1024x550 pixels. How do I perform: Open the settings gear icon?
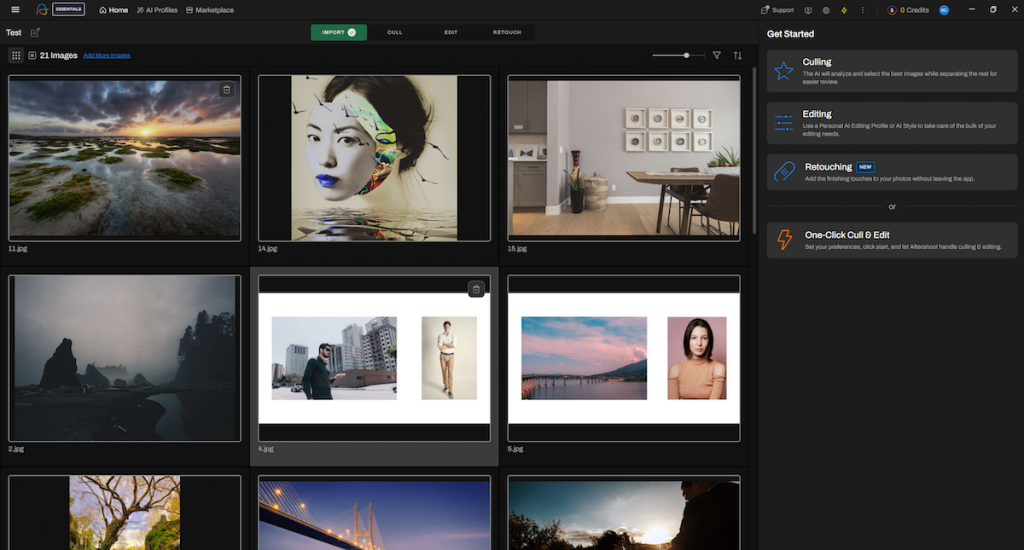pyautogui.click(x=826, y=10)
